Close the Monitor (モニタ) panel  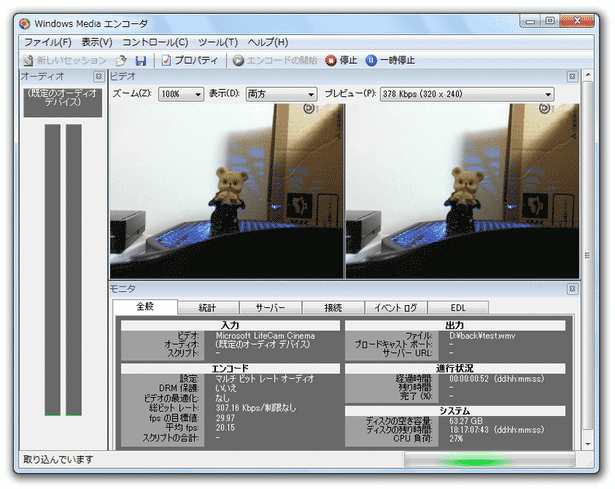pyautogui.click(x=572, y=289)
